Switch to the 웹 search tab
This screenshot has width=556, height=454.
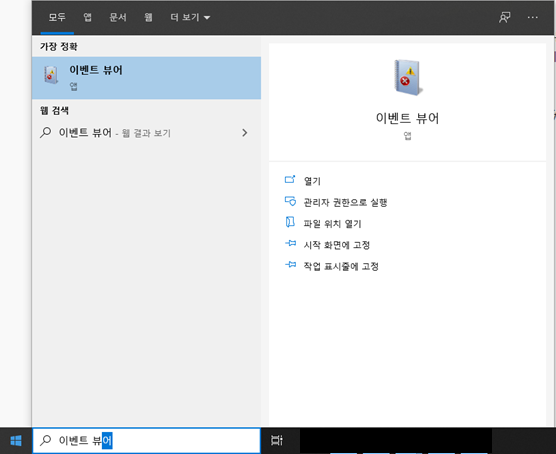tap(148, 17)
